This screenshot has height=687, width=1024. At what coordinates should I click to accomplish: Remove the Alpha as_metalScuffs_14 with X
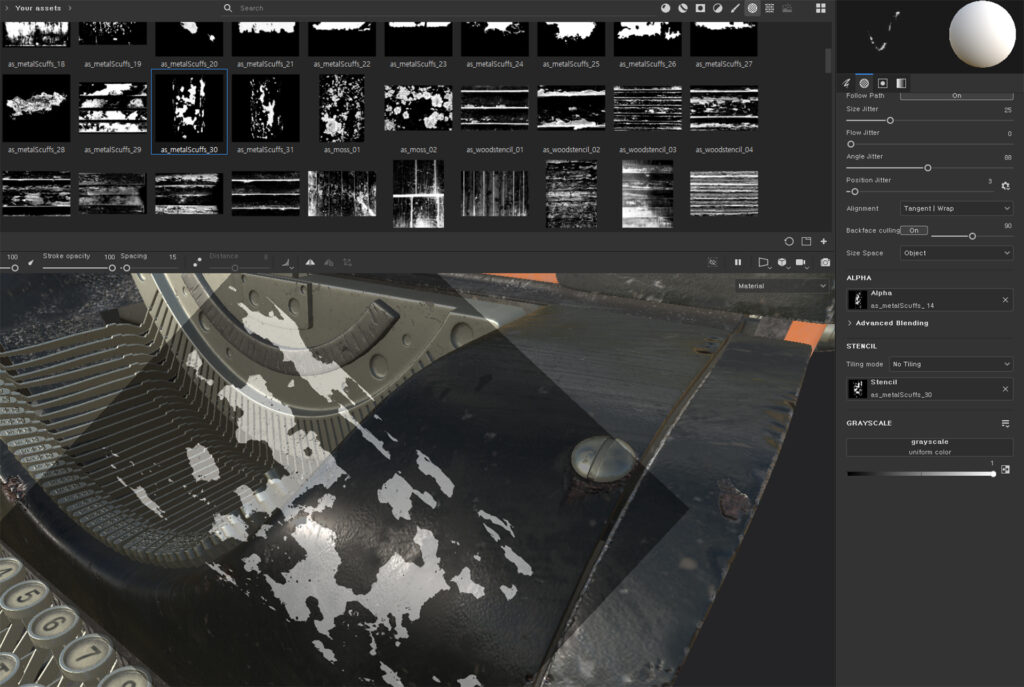click(x=1005, y=299)
